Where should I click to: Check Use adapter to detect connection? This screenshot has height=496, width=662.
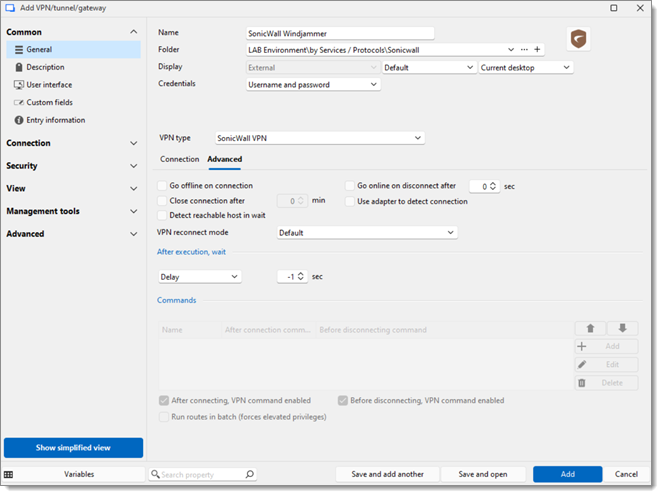click(x=350, y=201)
